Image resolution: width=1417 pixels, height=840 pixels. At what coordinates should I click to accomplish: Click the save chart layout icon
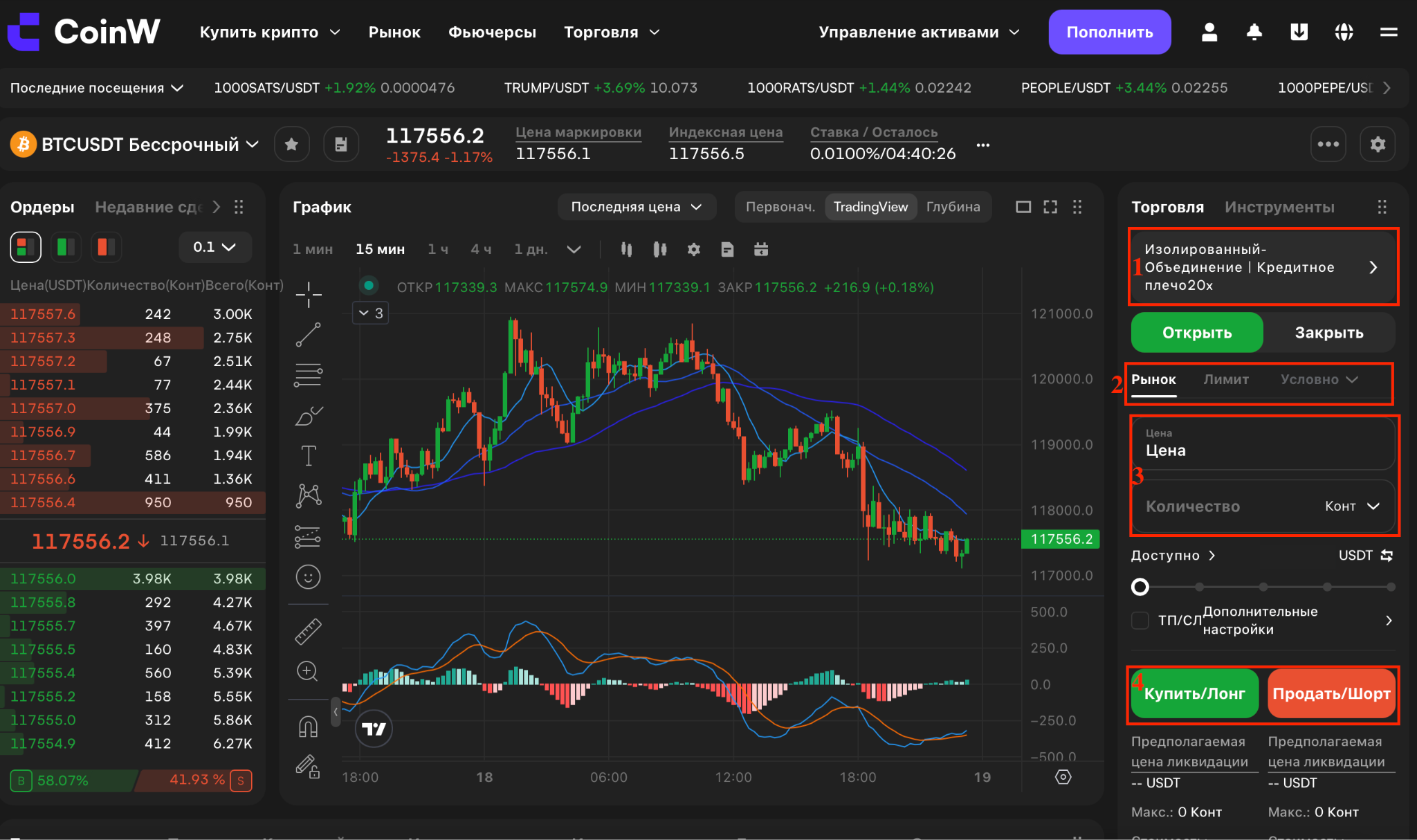click(727, 249)
